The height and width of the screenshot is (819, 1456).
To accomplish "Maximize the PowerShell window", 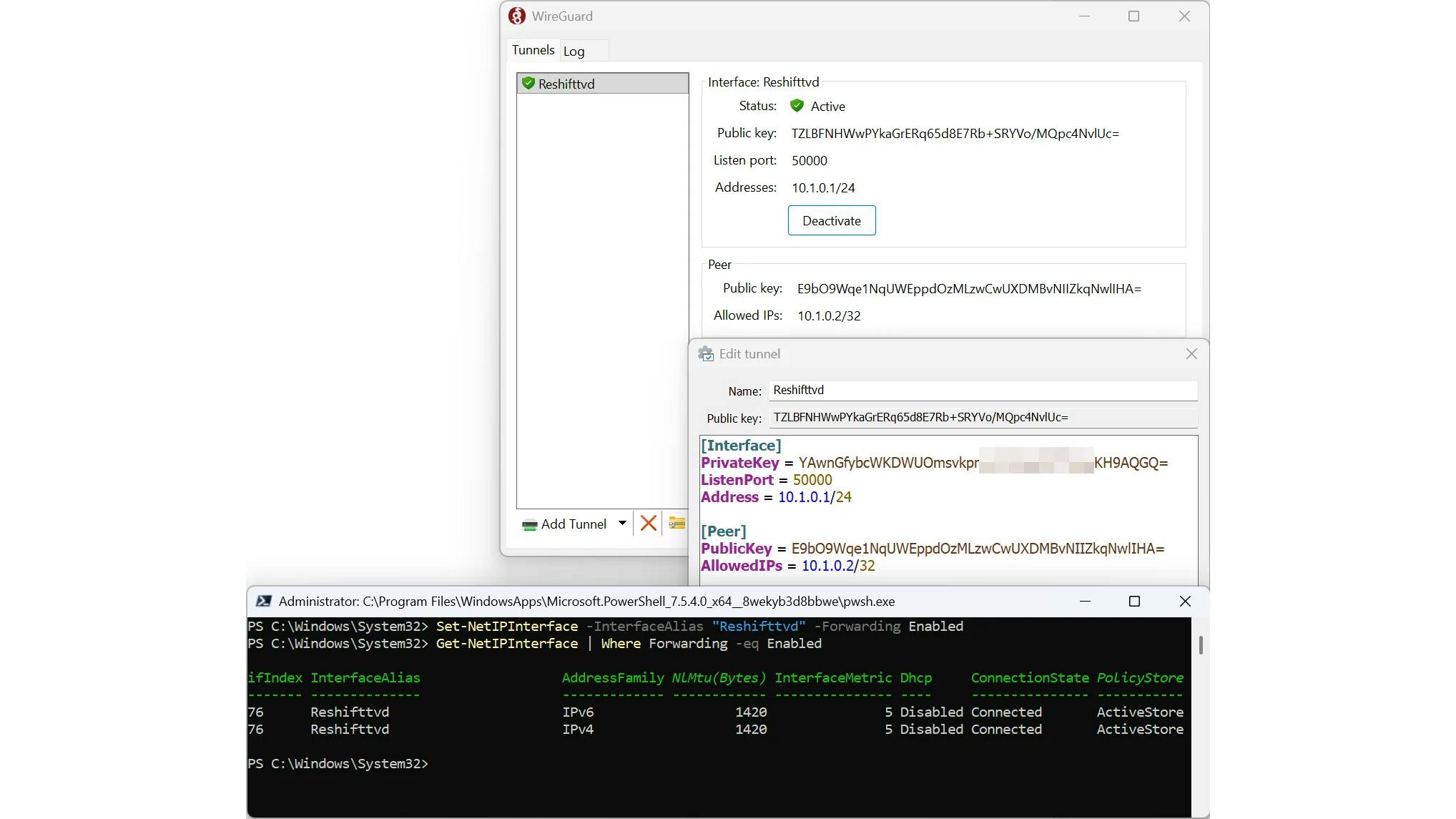I will tap(1134, 602).
